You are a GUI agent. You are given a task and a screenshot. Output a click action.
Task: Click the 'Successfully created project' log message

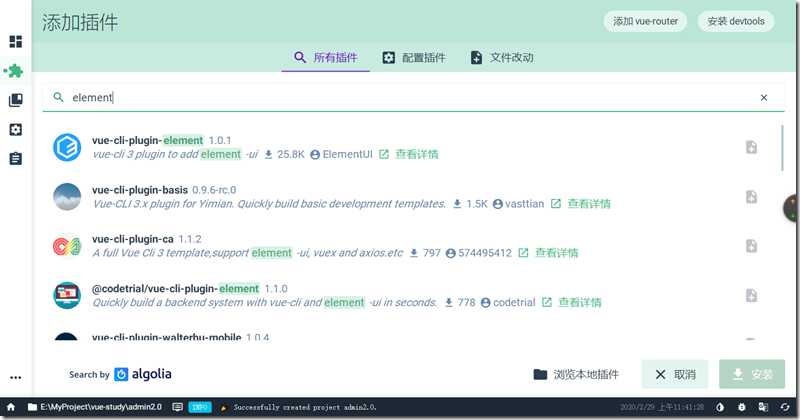point(305,407)
